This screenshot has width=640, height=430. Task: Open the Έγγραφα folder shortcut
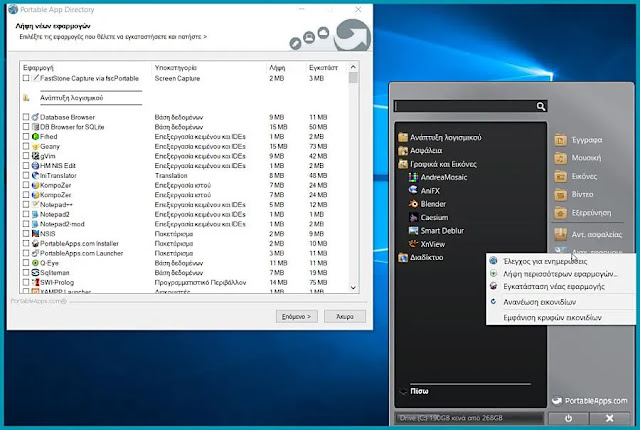[x=578, y=140]
